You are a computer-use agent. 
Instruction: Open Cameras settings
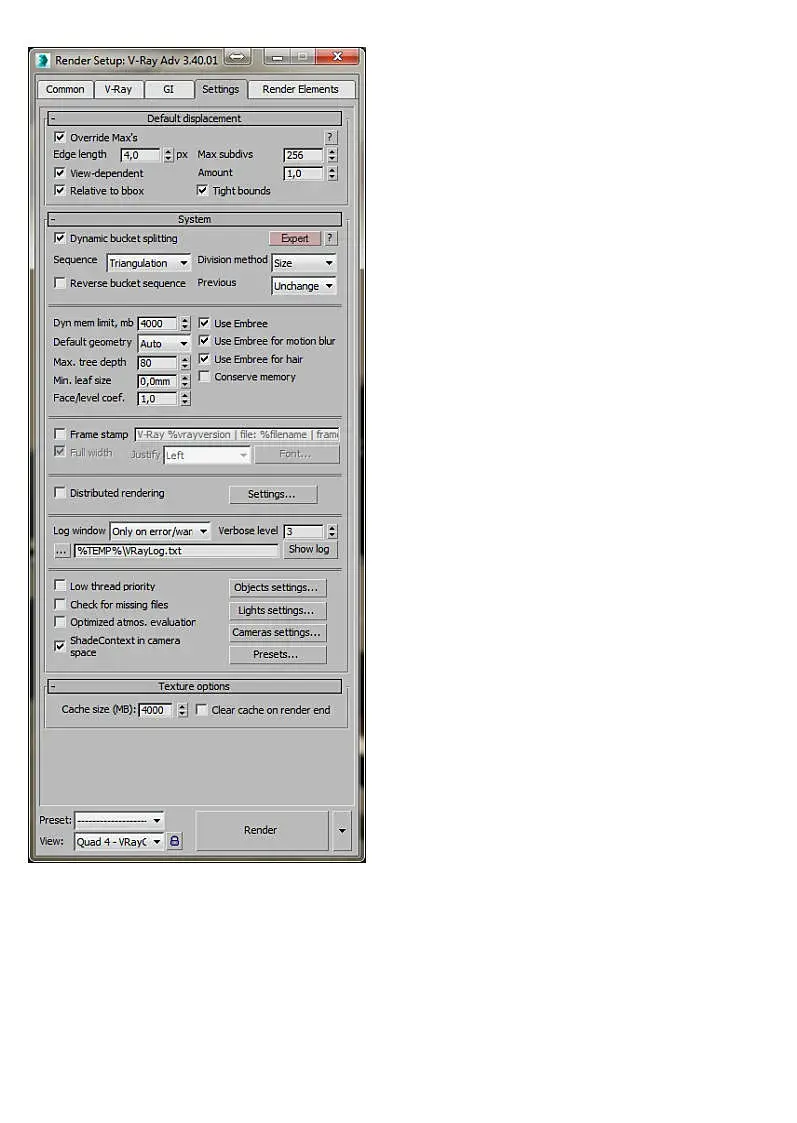click(278, 632)
